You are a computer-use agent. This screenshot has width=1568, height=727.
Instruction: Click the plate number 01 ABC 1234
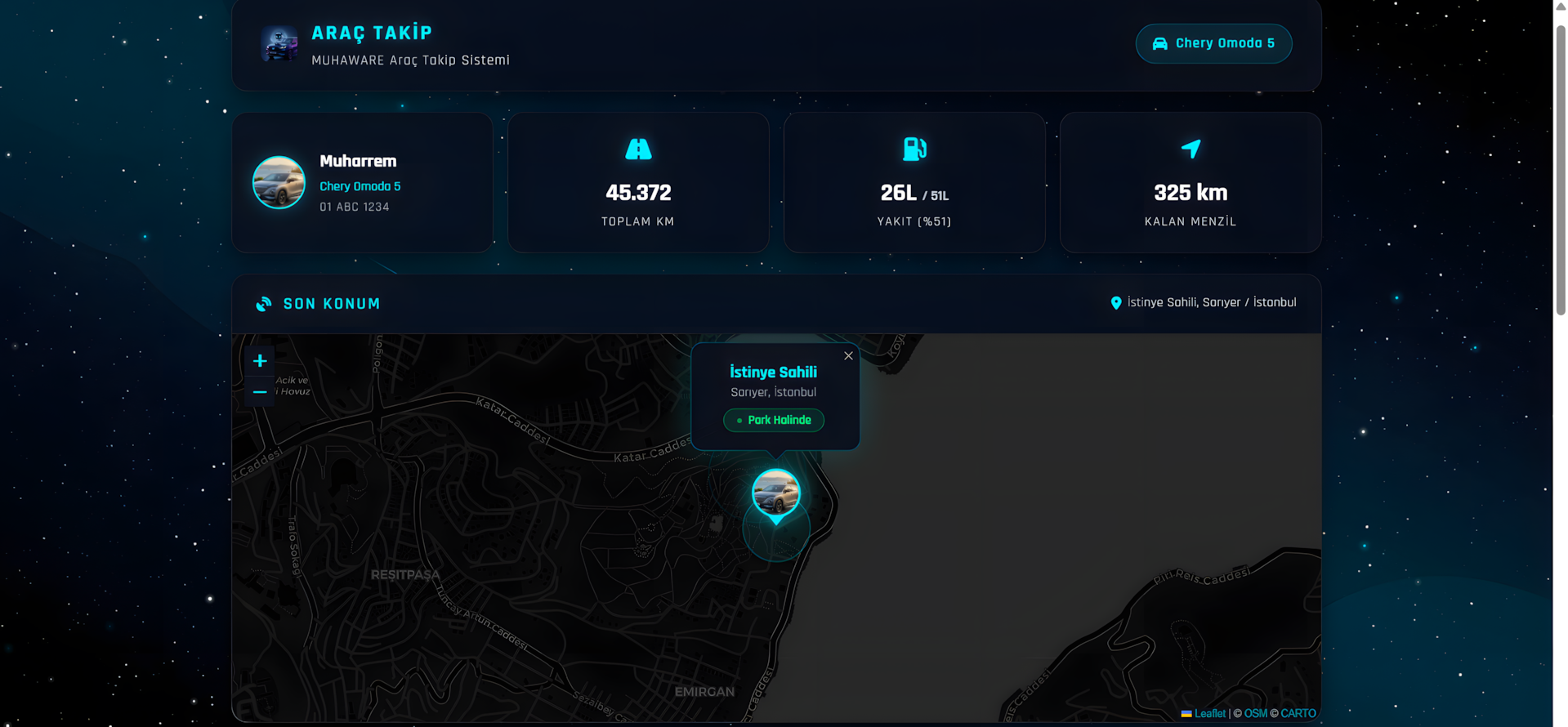(355, 207)
